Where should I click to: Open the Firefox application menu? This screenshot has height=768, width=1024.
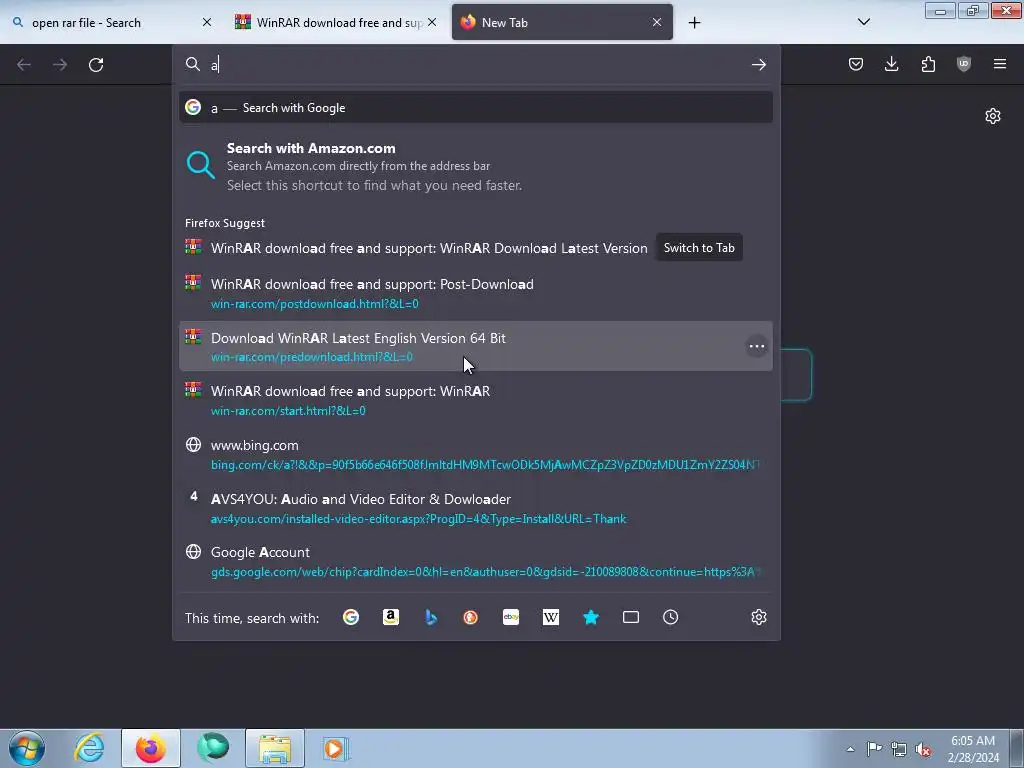point(1000,64)
